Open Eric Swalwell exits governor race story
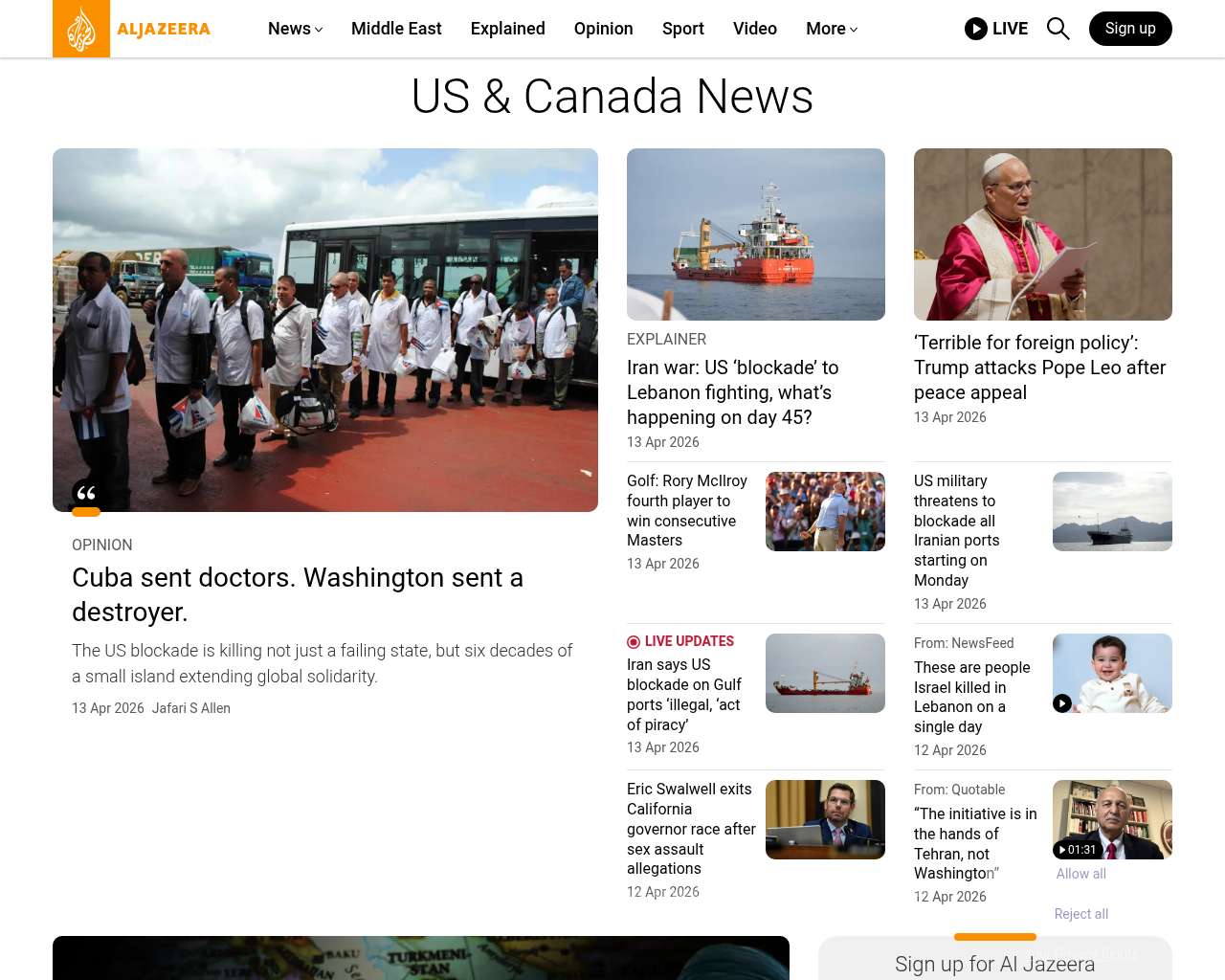This screenshot has height=980, width=1225. click(691, 829)
